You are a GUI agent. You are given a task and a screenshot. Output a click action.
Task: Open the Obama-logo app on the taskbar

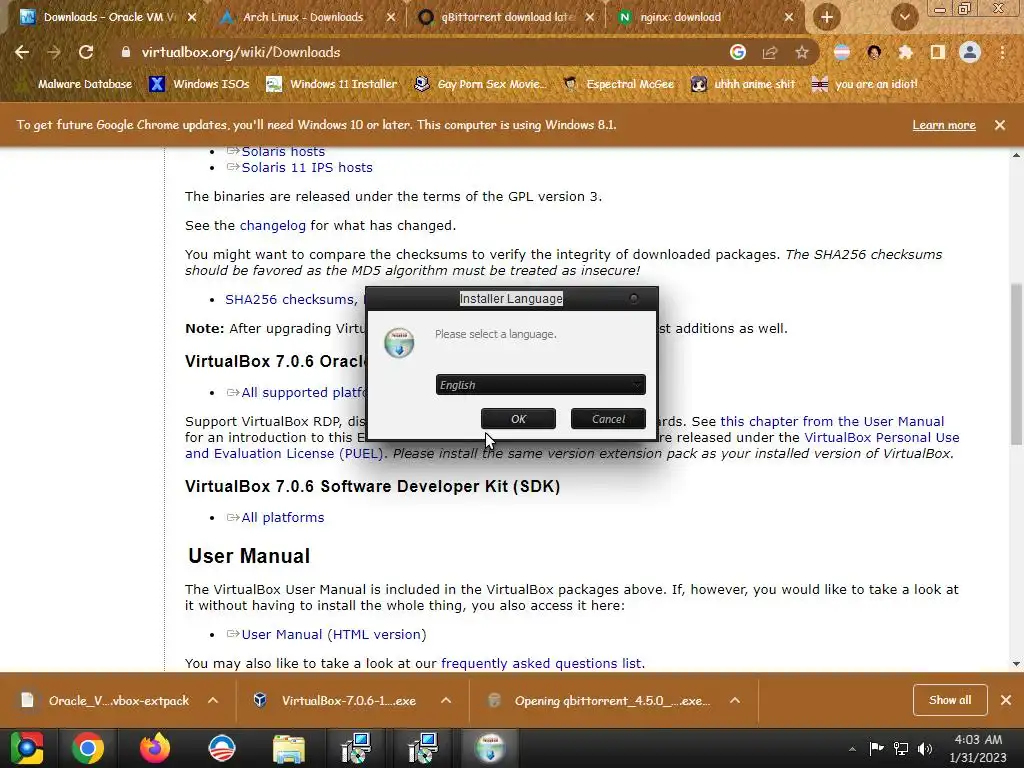(222, 748)
